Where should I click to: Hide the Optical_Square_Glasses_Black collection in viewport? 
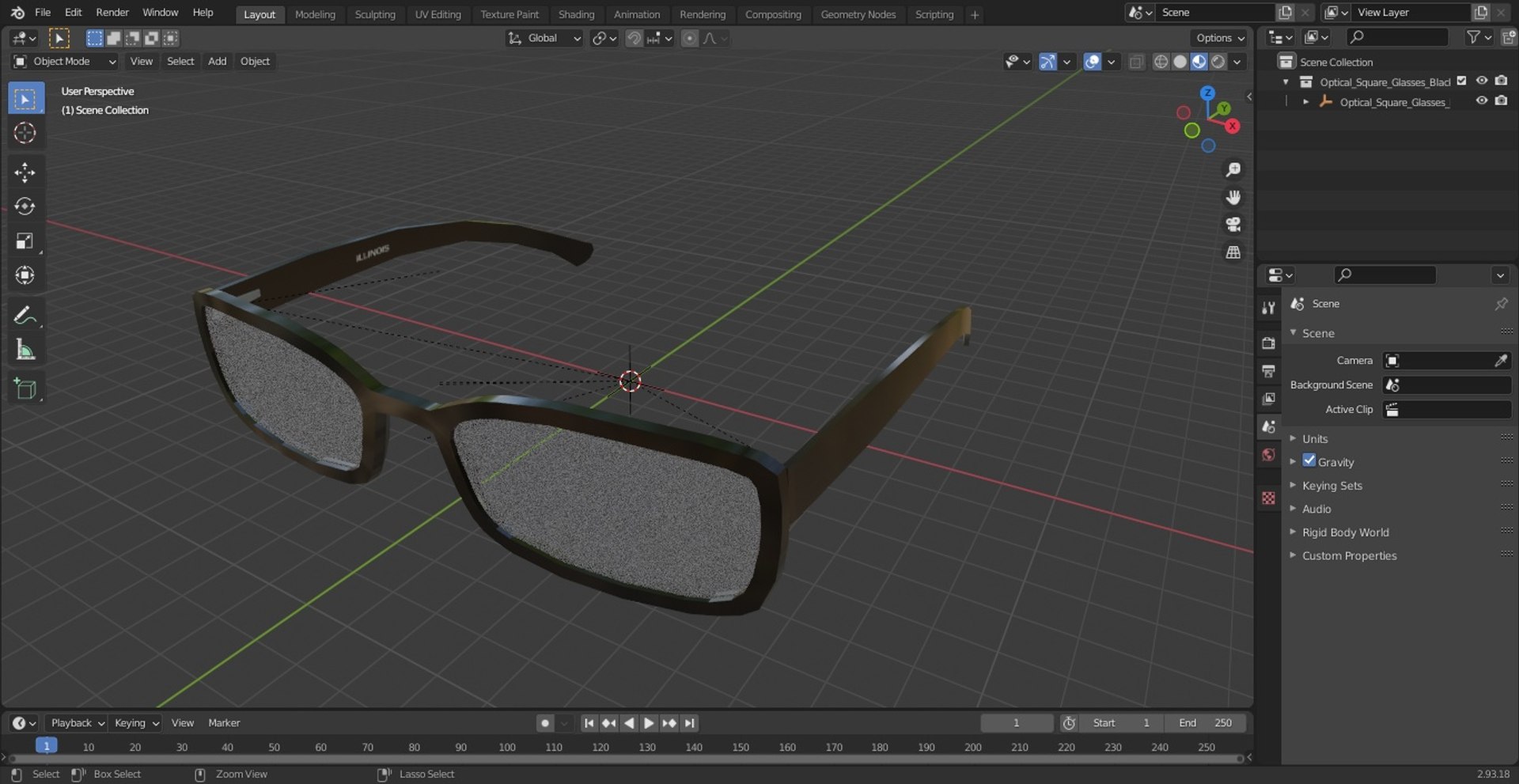(1482, 81)
